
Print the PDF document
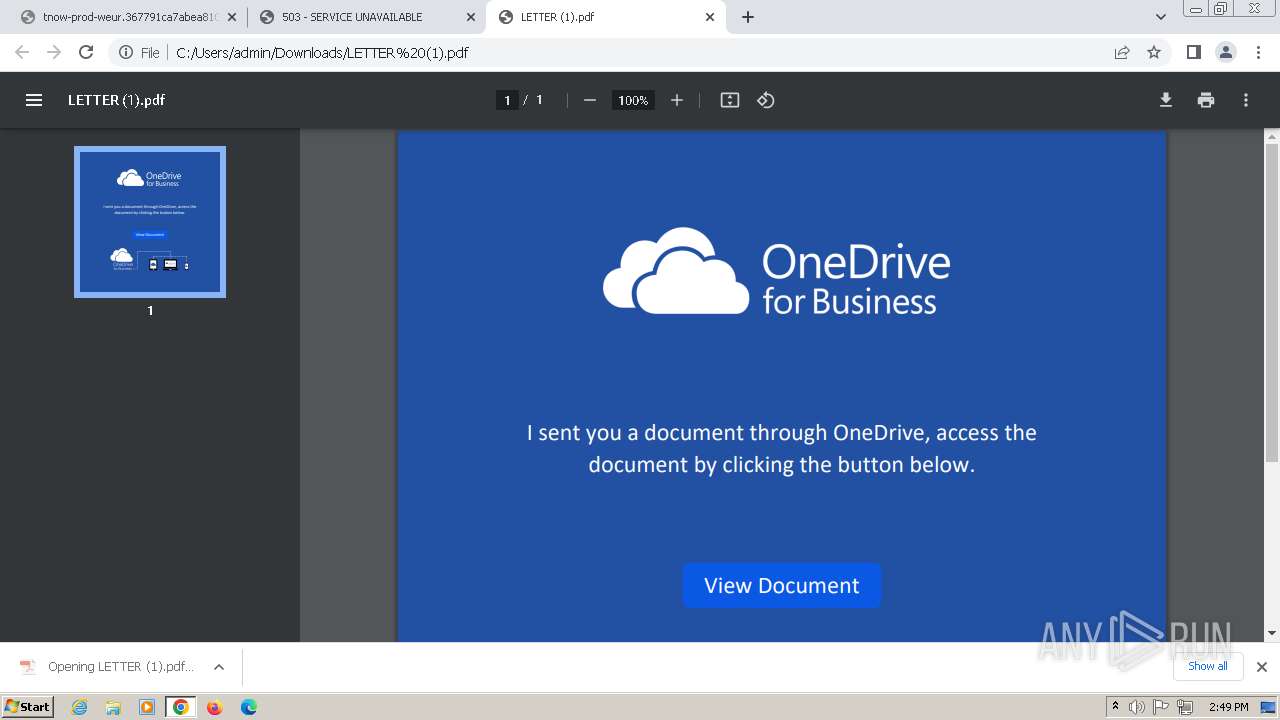tap(1206, 100)
